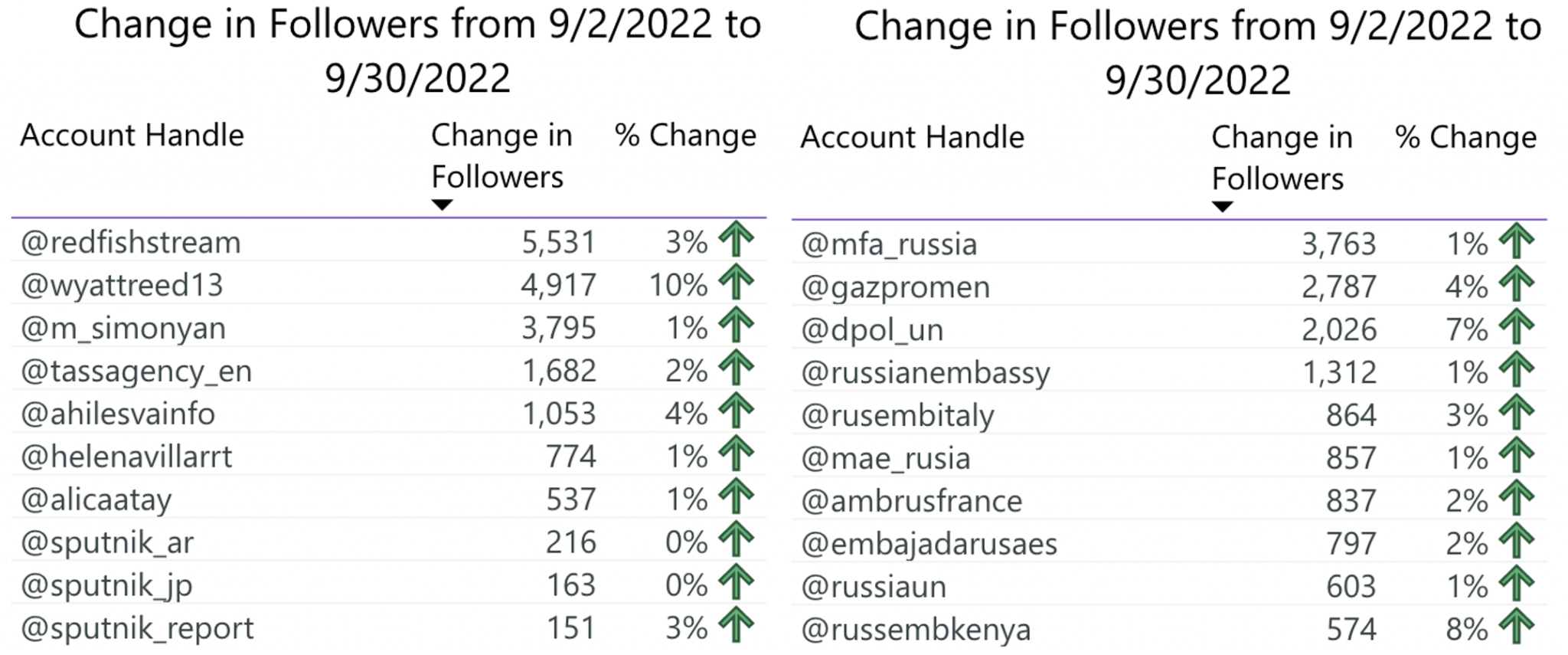1568x655 pixels.
Task: Click the up arrow in the @wyattreed13 row
Action: [x=737, y=282]
